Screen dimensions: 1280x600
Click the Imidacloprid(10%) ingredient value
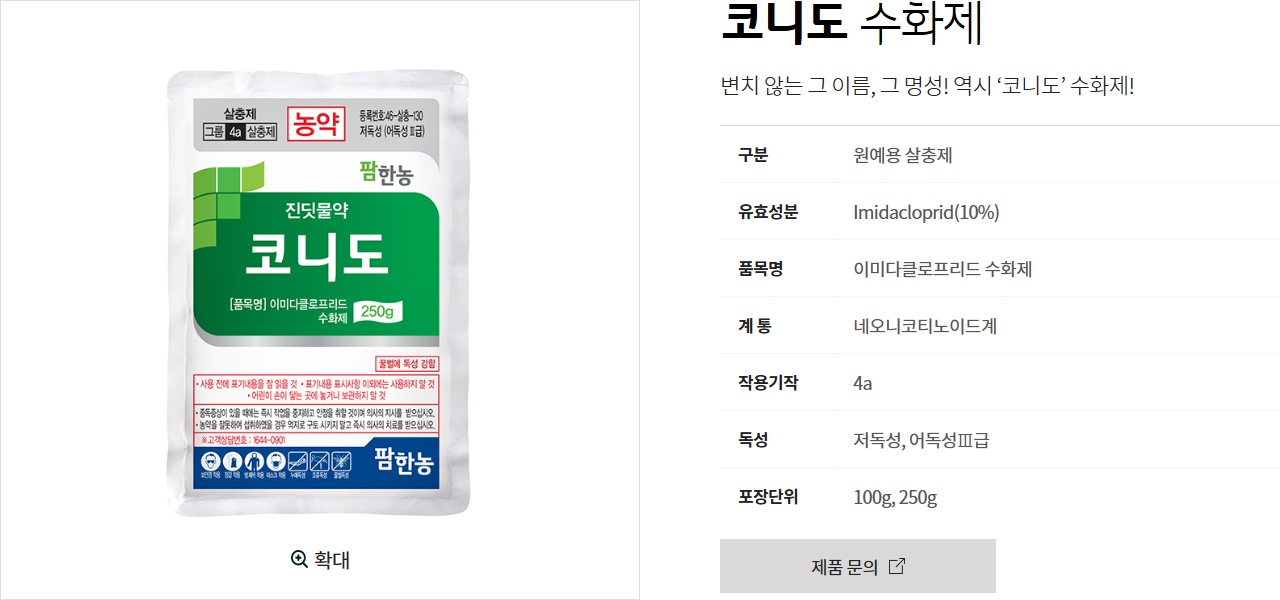927,212
